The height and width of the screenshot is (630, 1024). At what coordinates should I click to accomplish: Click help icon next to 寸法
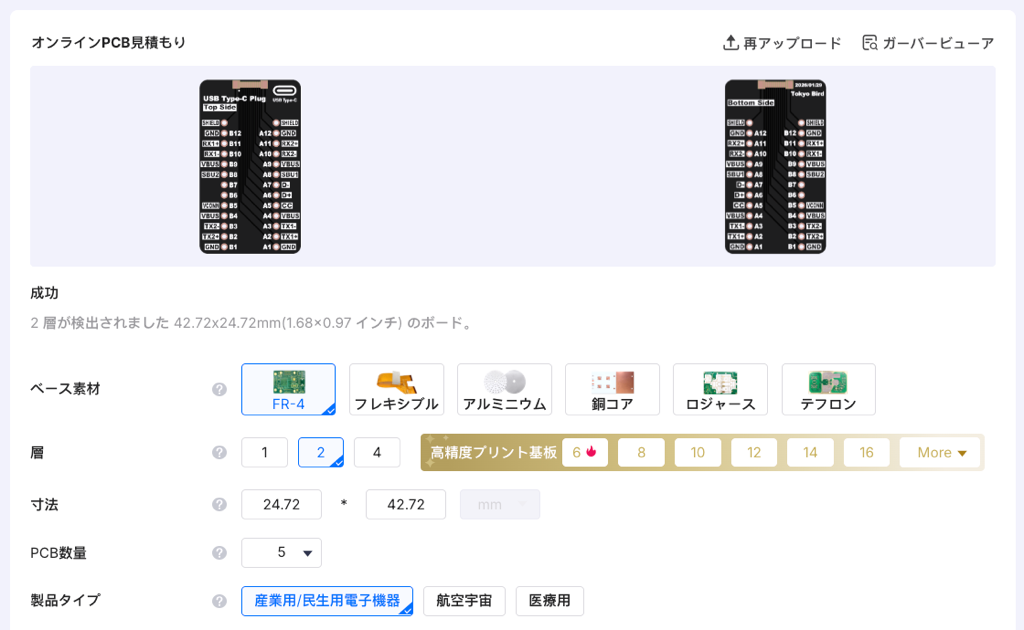(219, 504)
